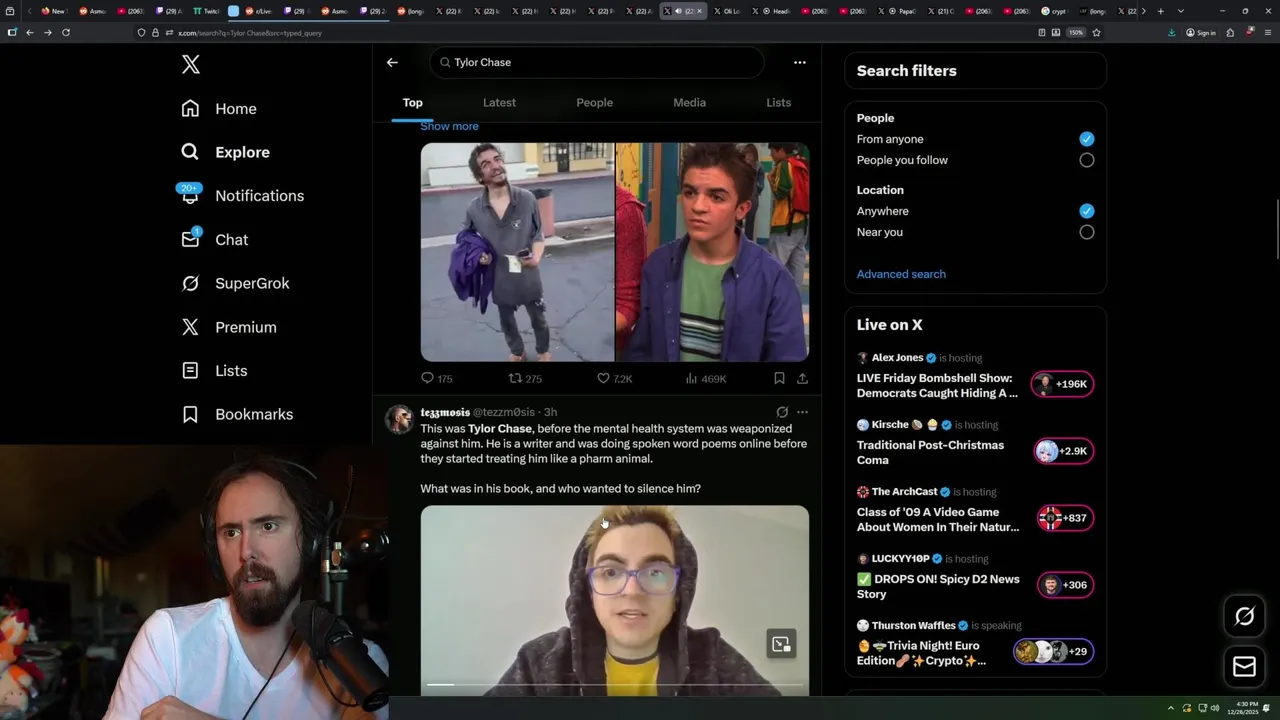This screenshot has width=1280, height=720.
Task: Click the page scrollbar thumb
Action: point(1276,230)
